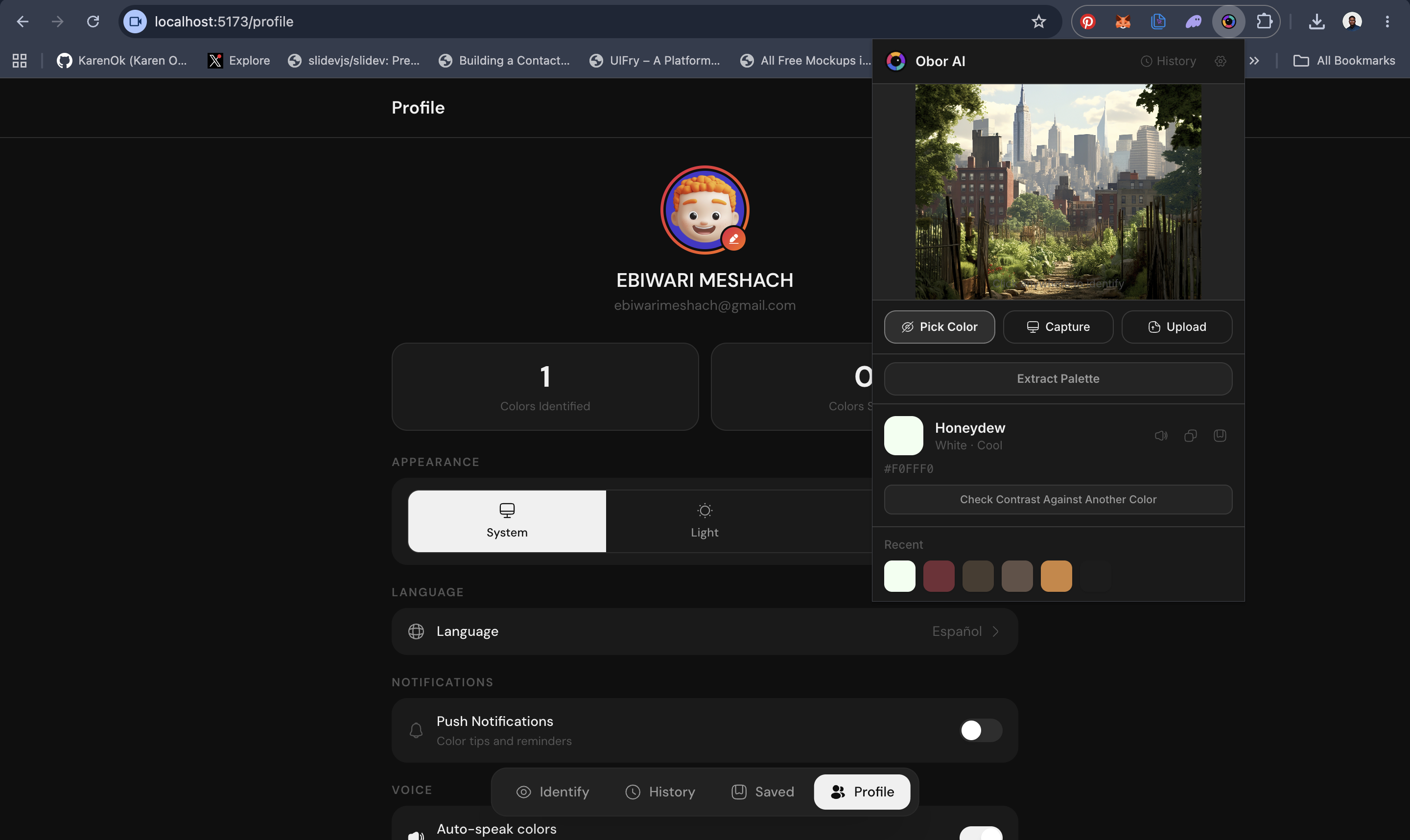
Task: Click the profile avatar image
Action: (x=705, y=210)
